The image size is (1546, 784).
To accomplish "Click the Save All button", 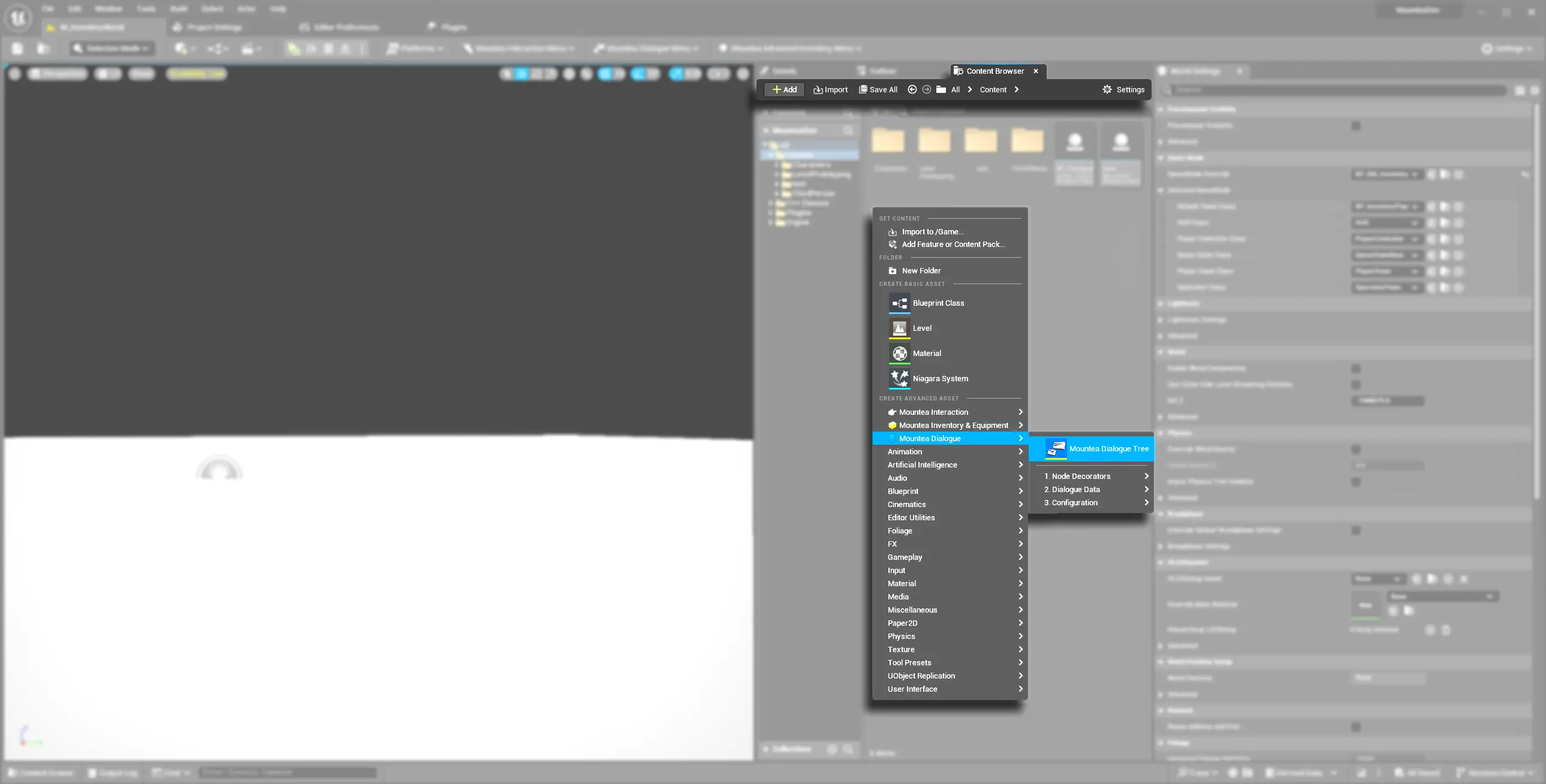I will [x=878, y=89].
